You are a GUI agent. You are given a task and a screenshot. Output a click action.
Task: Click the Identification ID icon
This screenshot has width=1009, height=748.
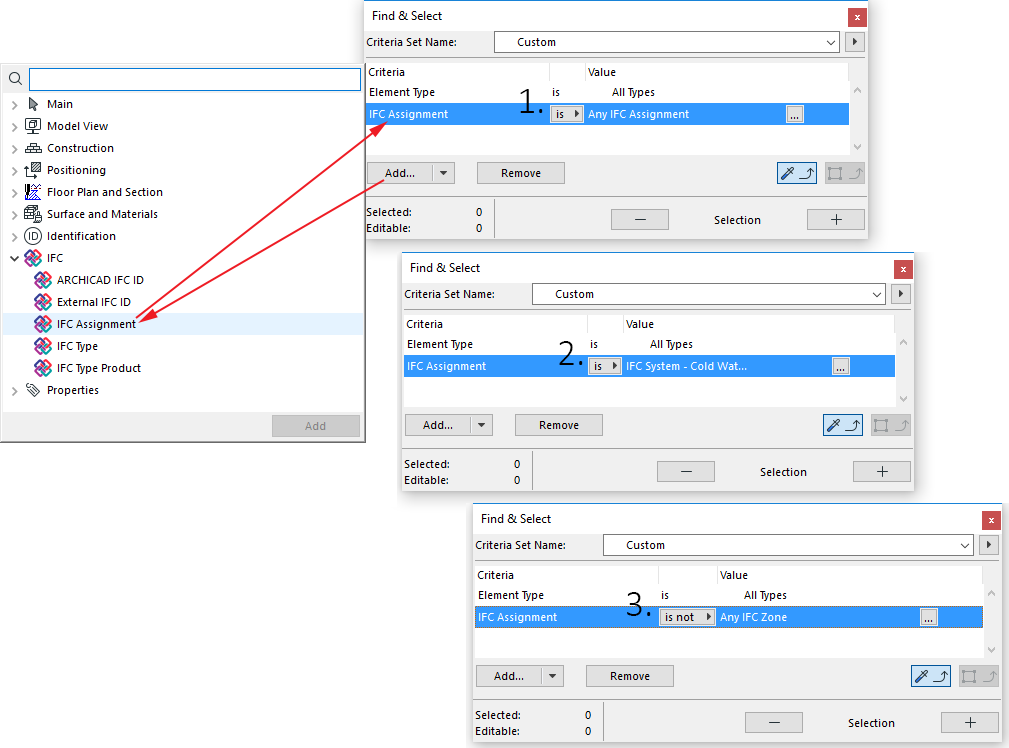[33, 236]
